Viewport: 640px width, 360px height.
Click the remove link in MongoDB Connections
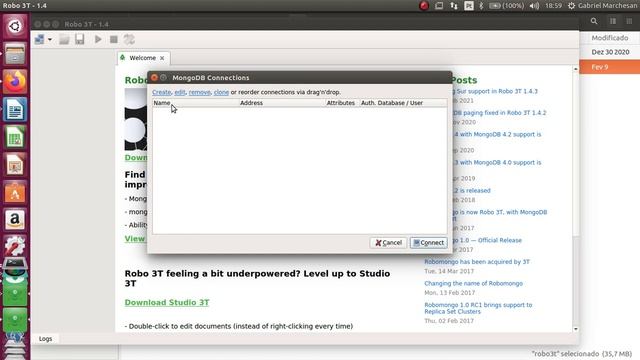(200, 92)
